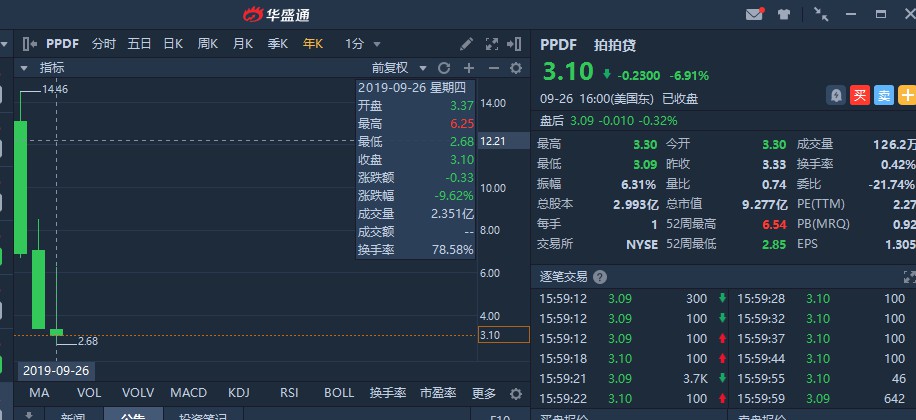Open the drawing pencil tool
This screenshot has height=420, width=916.
click(x=466, y=44)
